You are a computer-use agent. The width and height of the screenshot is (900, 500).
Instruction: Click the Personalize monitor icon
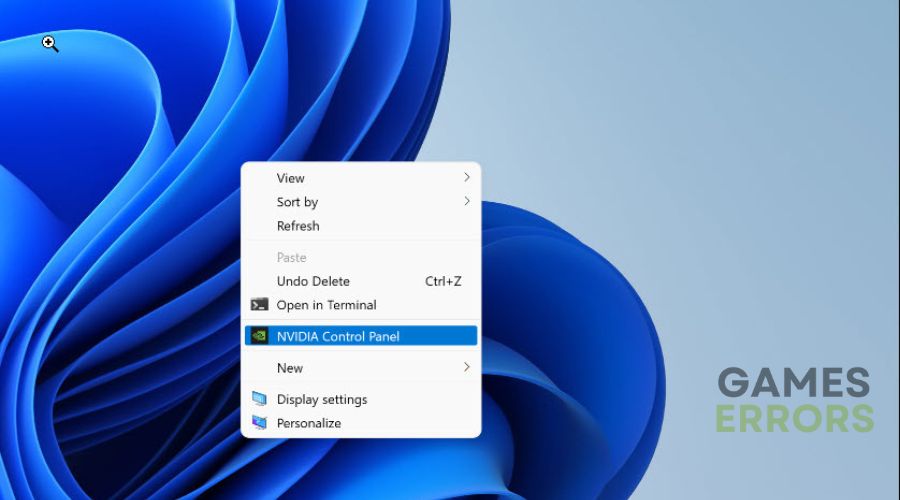(259, 423)
